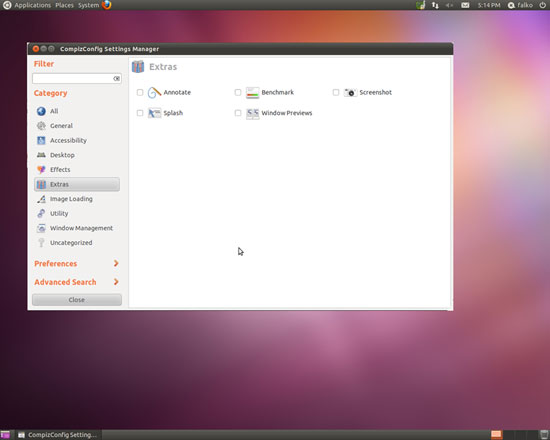Open the Benchmark plugin icon
This screenshot has height=440, width=550.
(252, 93)
